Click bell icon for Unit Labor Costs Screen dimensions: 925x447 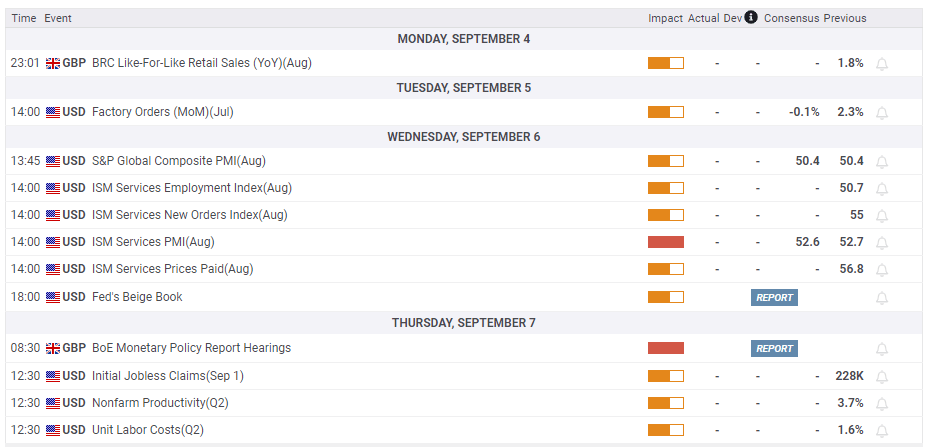(882, 431)
